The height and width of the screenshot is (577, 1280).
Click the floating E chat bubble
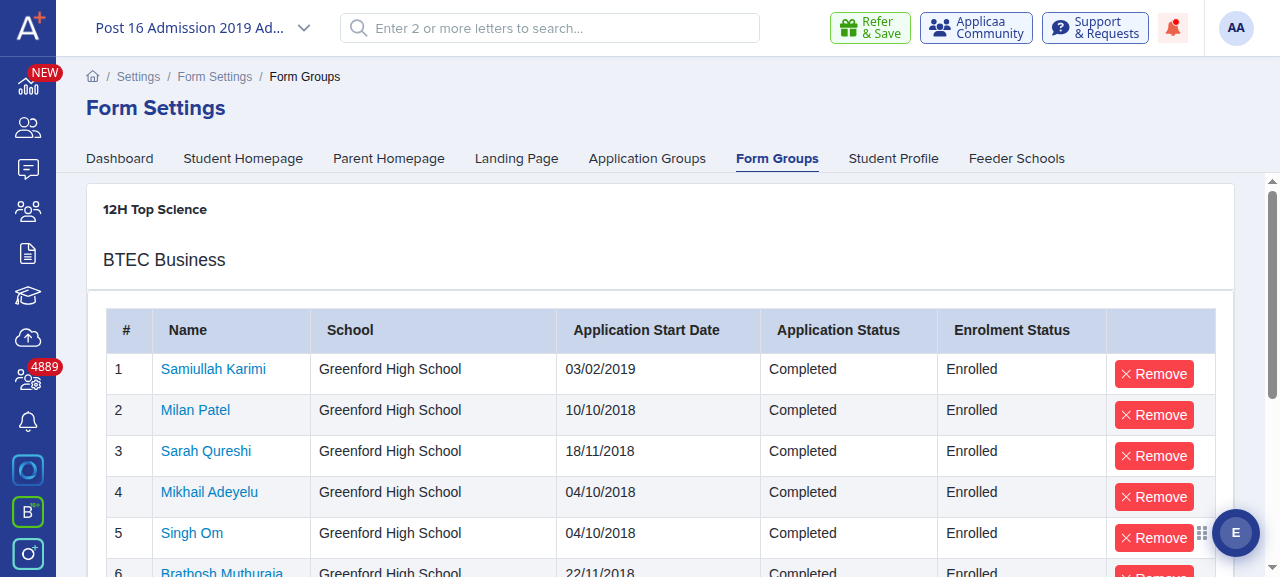(1236, 533)
